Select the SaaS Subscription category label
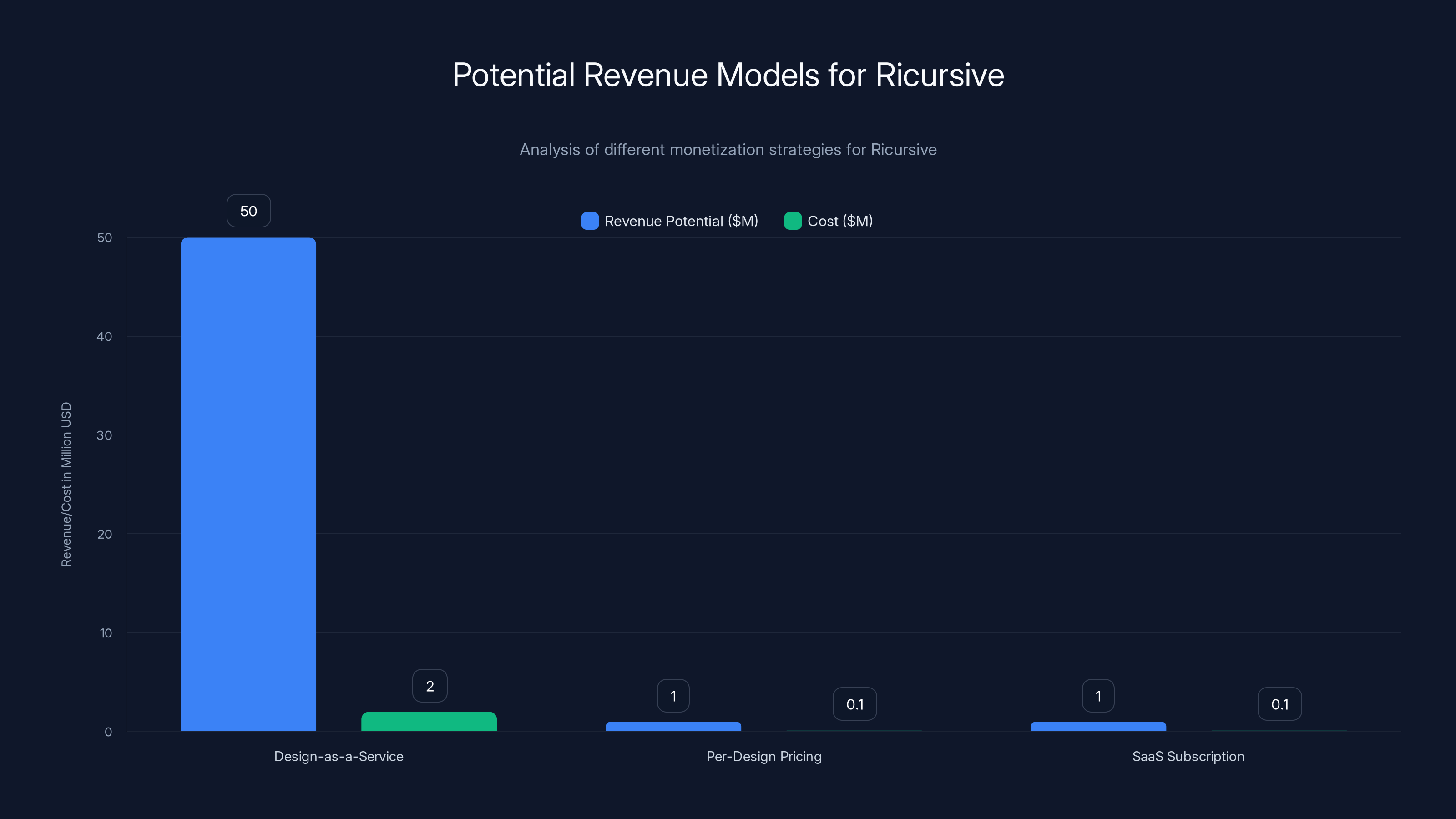The image size is (1456, 819). point(1188,756)
